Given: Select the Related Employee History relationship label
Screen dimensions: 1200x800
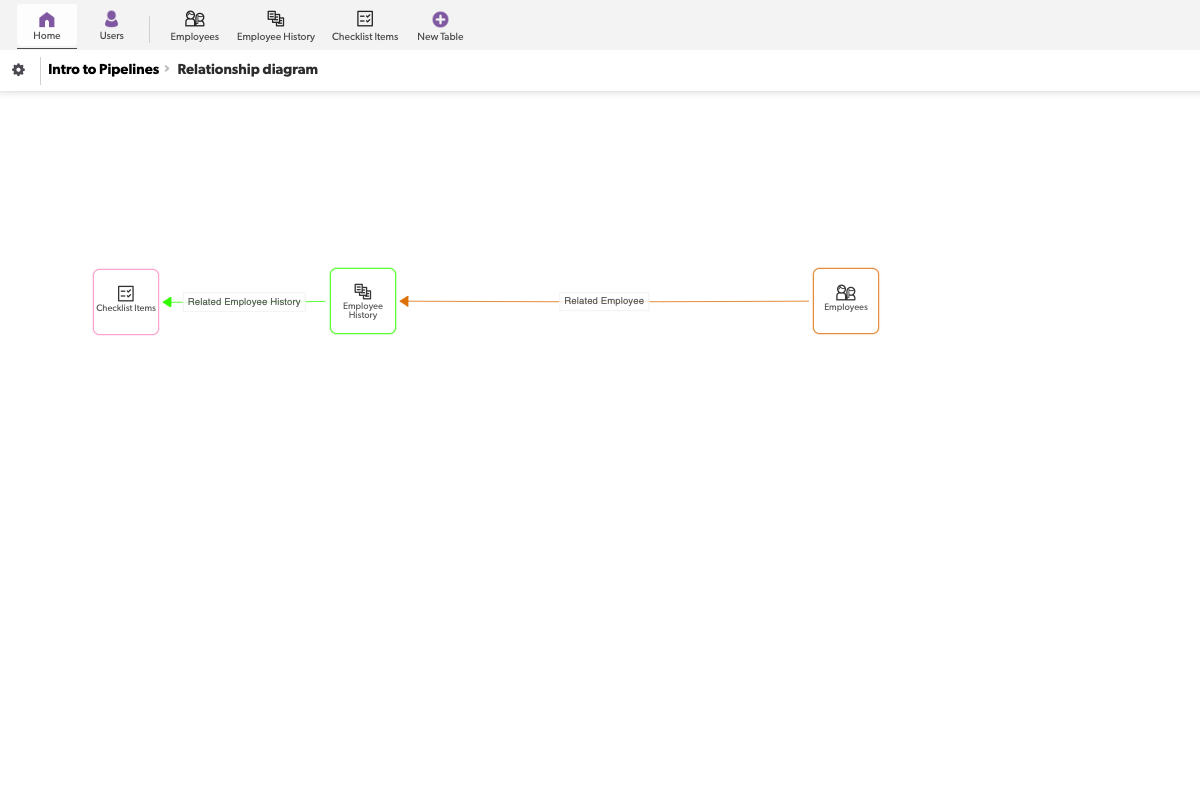Looking at the screenshot, I should click(244, 302).
